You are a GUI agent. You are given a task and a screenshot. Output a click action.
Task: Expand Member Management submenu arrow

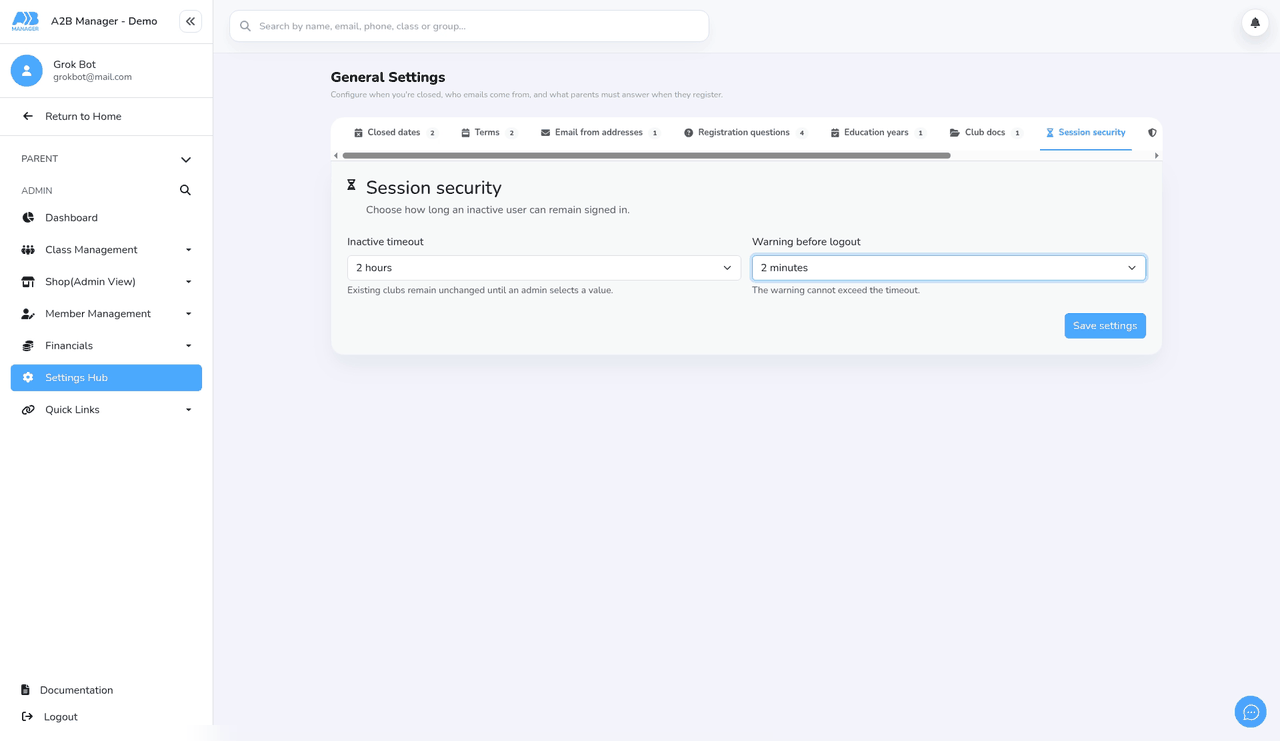click(x=188, y=314)
